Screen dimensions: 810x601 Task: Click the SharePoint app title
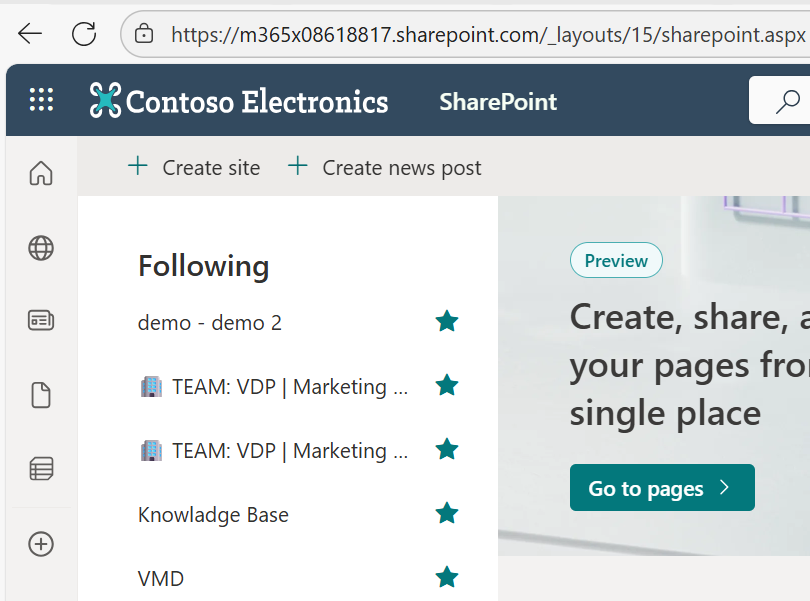click(498, 102)
